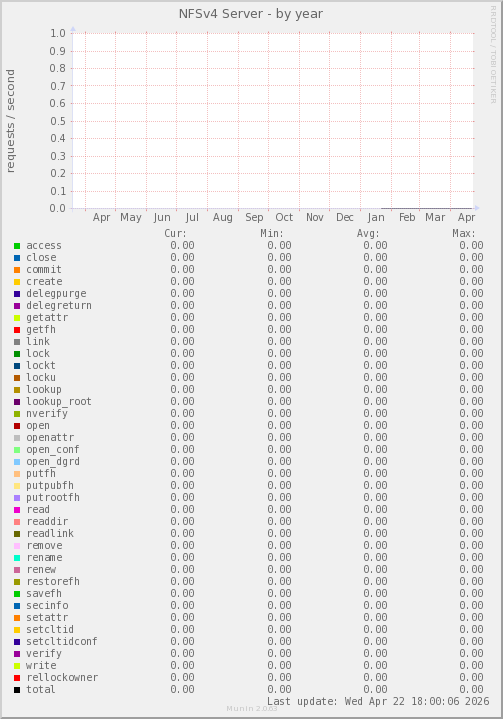The width and height of the screenshot is (503, 719).
Task: Select the 'open_conf' legend label
Action: coord(53,449)
